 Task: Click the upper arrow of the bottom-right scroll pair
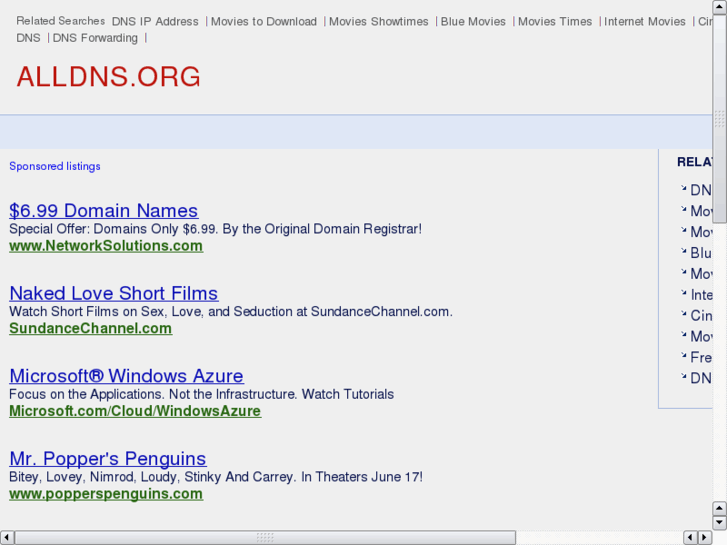click(719, 508)
